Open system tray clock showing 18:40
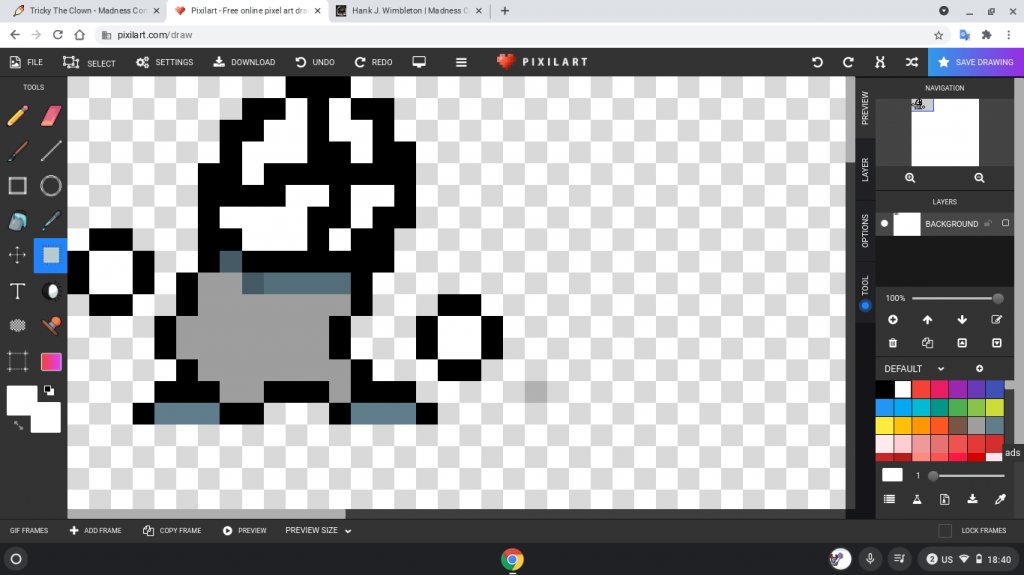 (x=969, y=559)
